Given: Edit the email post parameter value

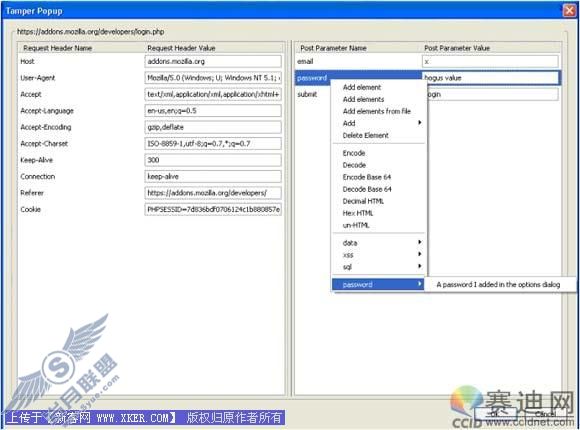Looking at the screenshot, I should click(490, 61).
